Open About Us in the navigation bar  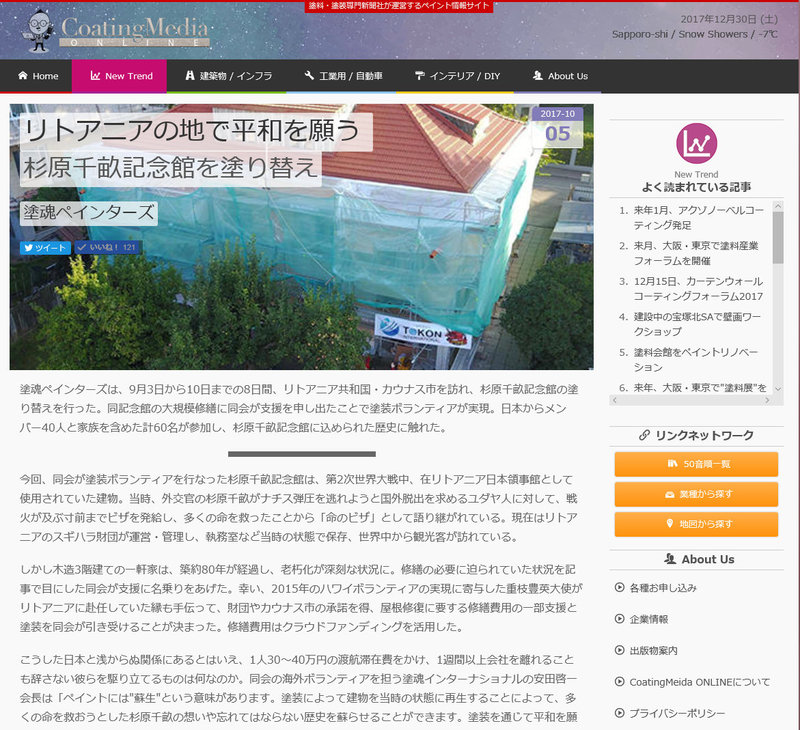pos(560,76)
